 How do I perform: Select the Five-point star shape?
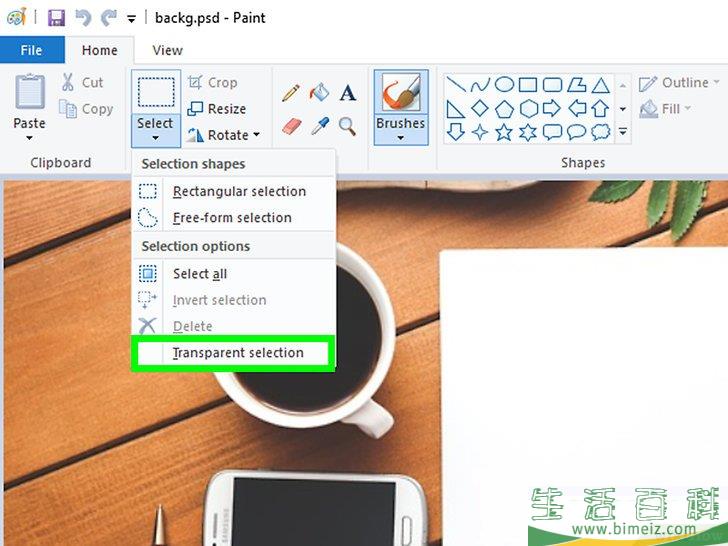[504, 133]
